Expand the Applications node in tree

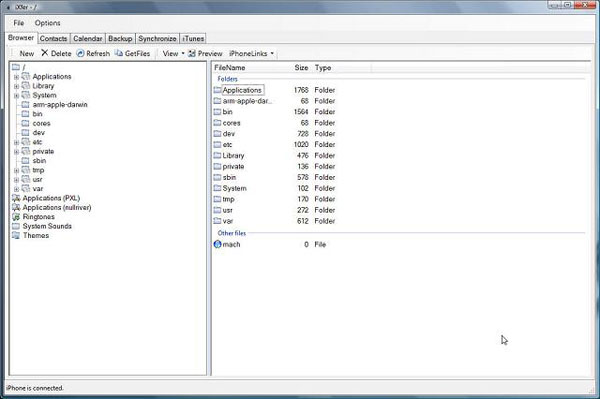pyautogui.click(x=16, y=77)
